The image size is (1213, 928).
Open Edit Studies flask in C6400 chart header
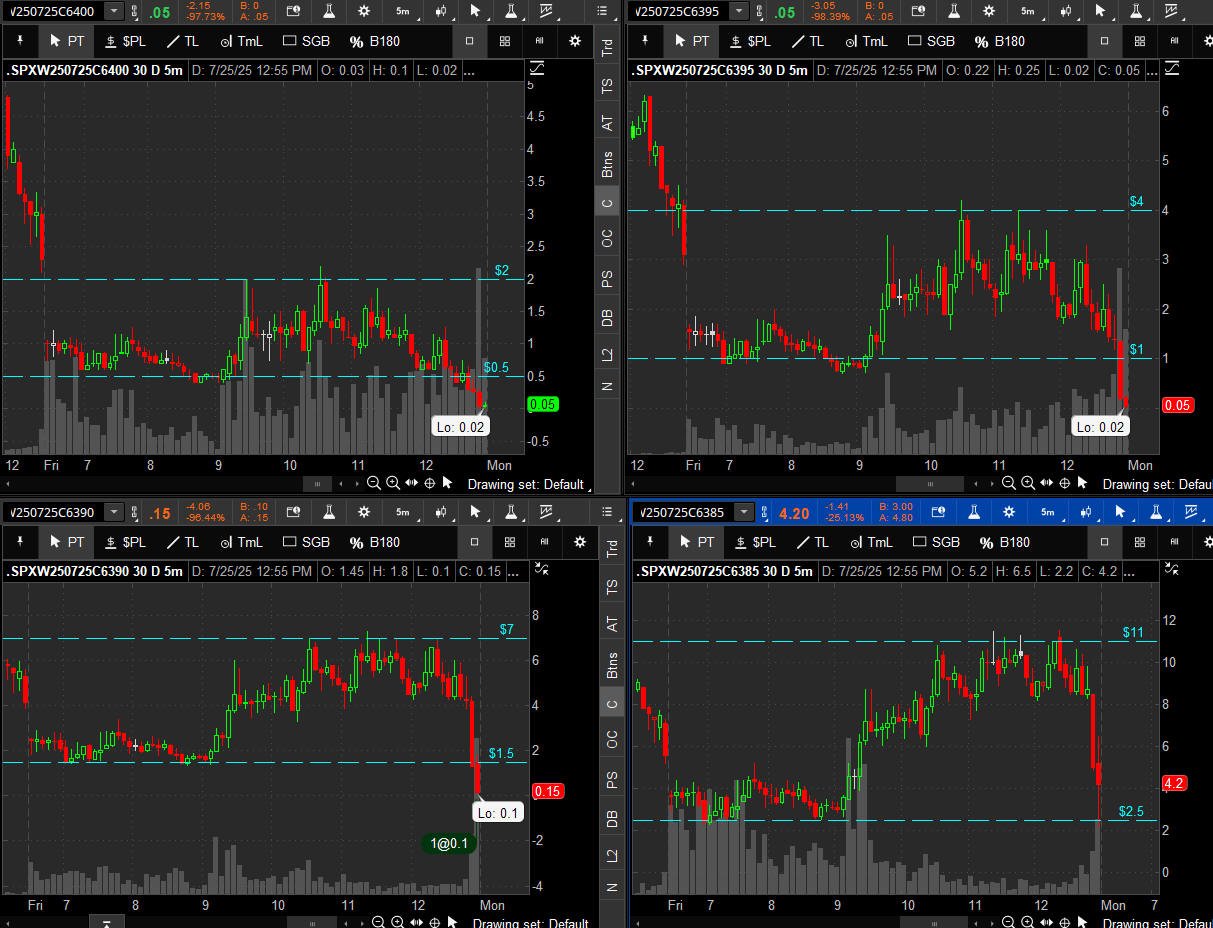tap(328, 11)
